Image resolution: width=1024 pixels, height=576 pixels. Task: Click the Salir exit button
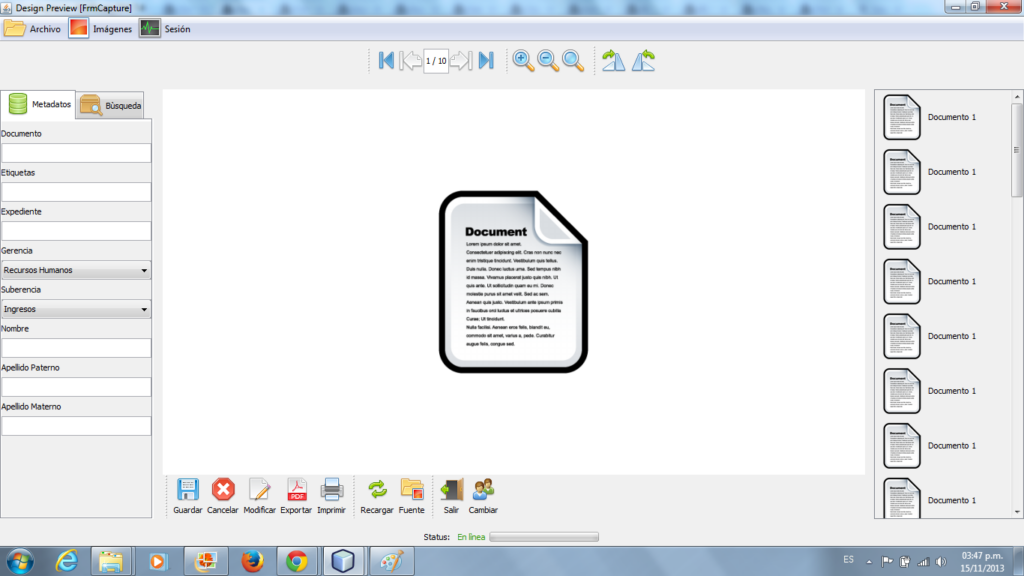tap(451, 490)
